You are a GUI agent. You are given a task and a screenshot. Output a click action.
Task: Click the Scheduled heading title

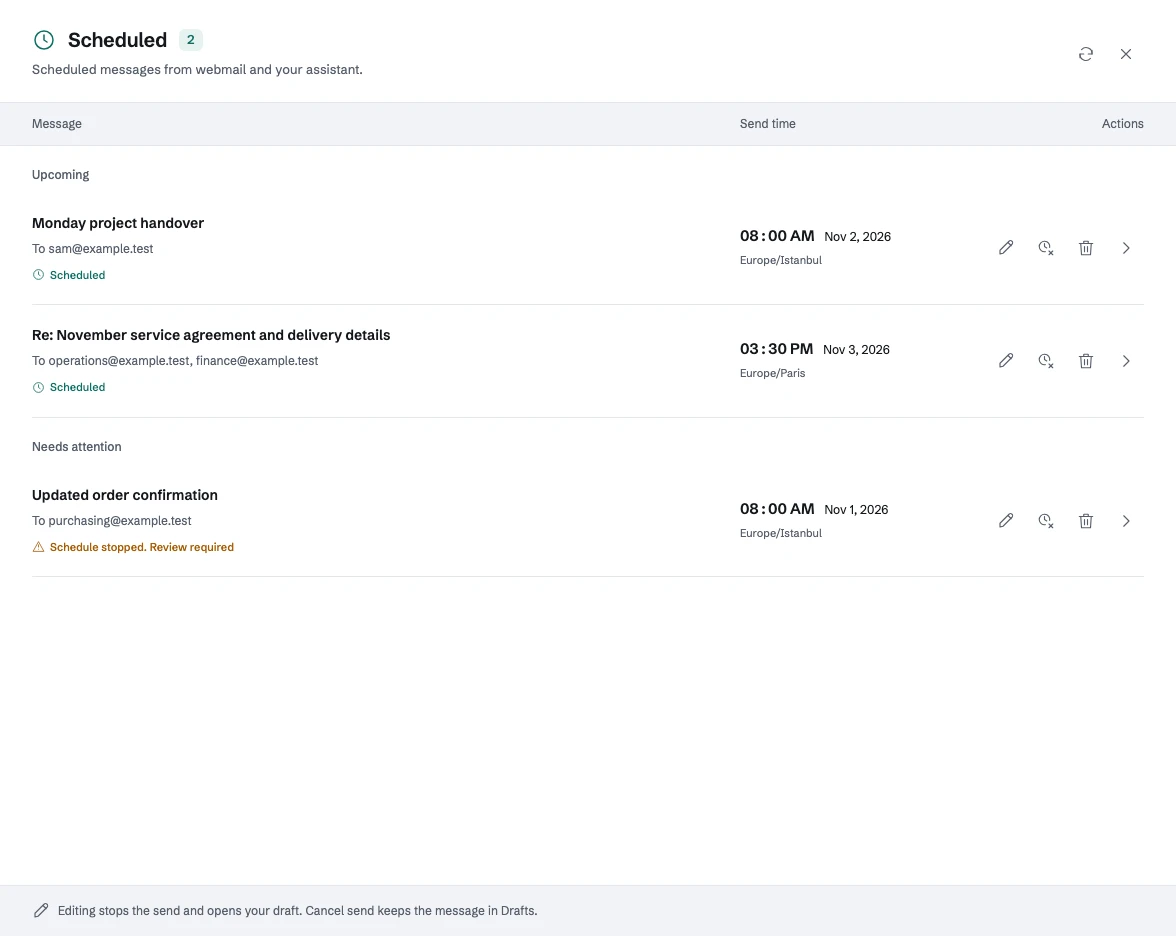(118, 40)
